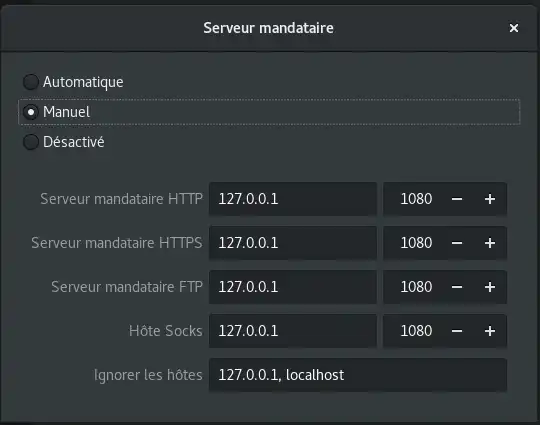Select the Désactivé radio option
This screenshot has height=425, width=540.
31,142
